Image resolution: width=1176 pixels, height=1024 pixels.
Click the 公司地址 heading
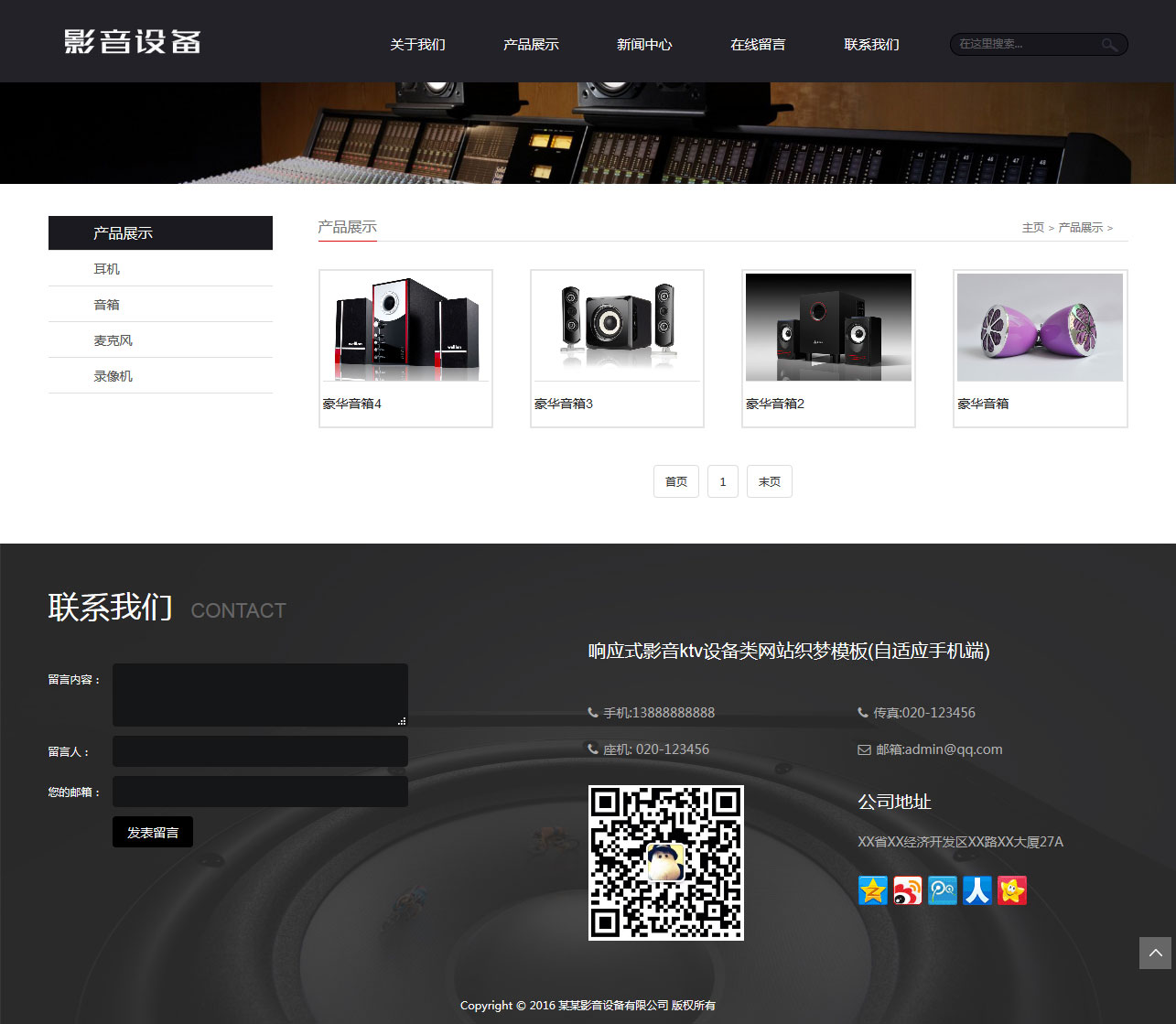[894, 802]
